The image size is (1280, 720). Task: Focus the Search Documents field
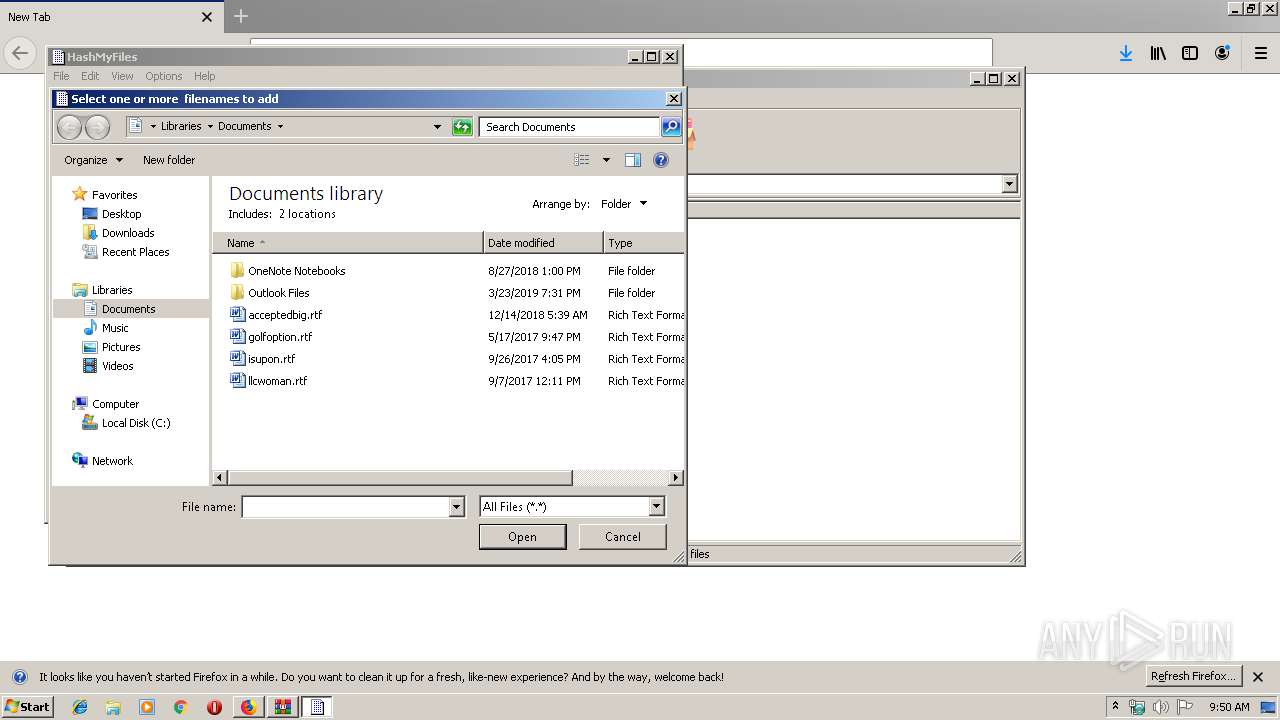click(569, 127)
